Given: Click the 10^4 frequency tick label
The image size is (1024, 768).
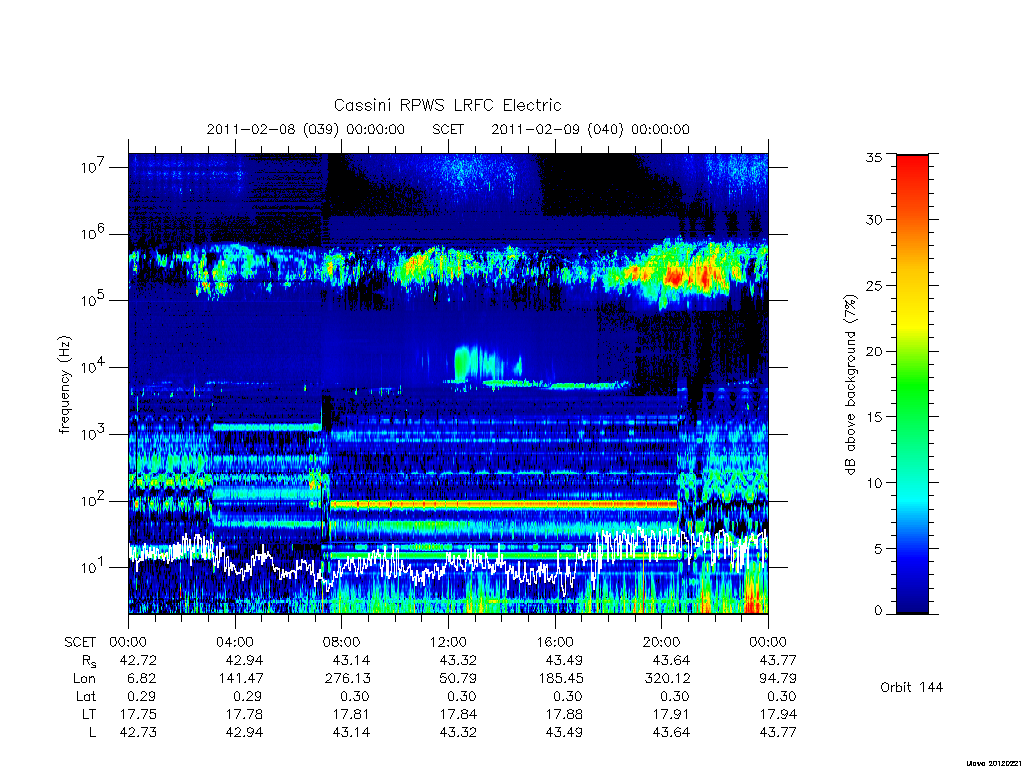Looking at the screenshot, I should 93,367.
